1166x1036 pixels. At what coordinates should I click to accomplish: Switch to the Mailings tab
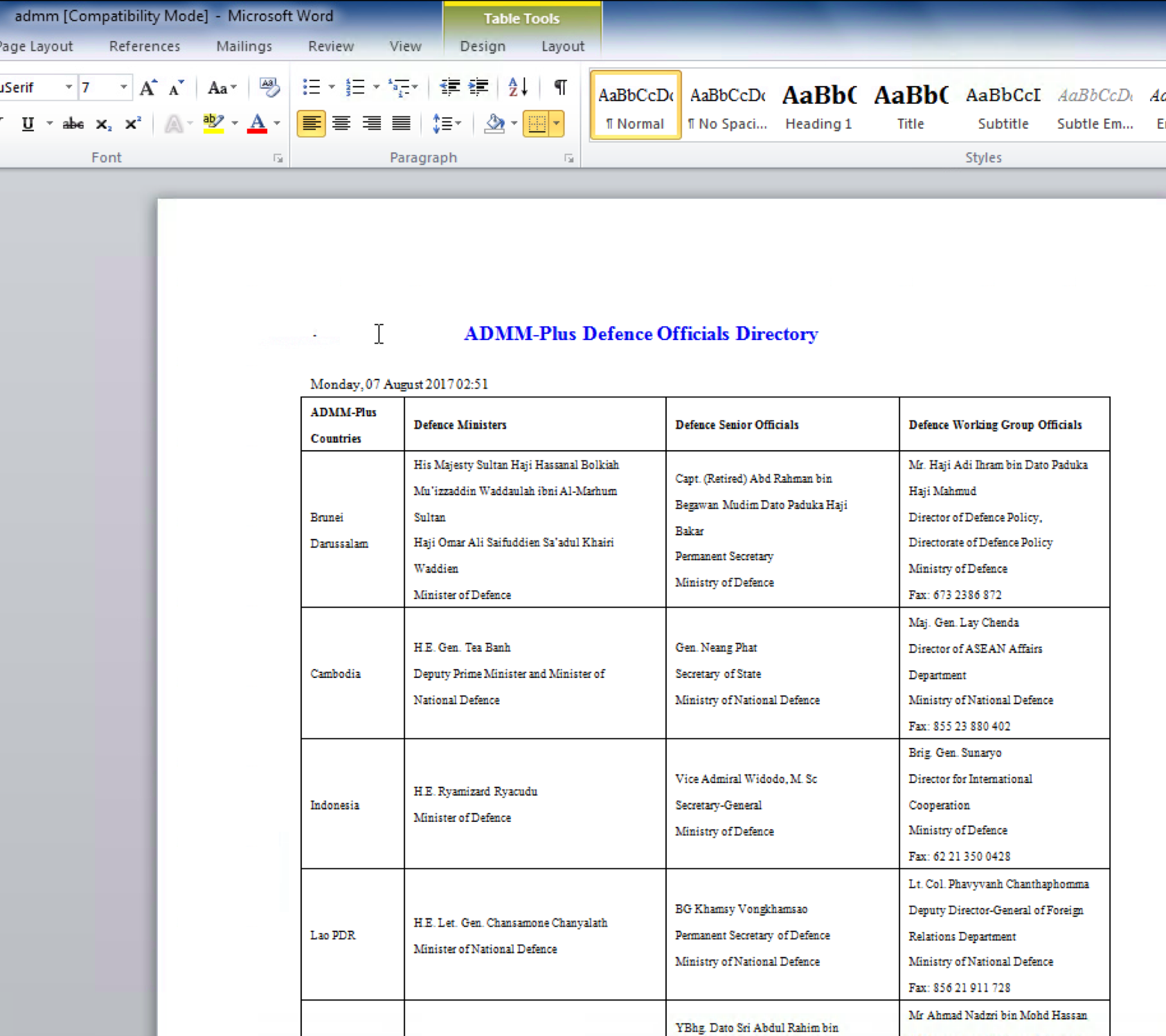(x=244, y=46)
